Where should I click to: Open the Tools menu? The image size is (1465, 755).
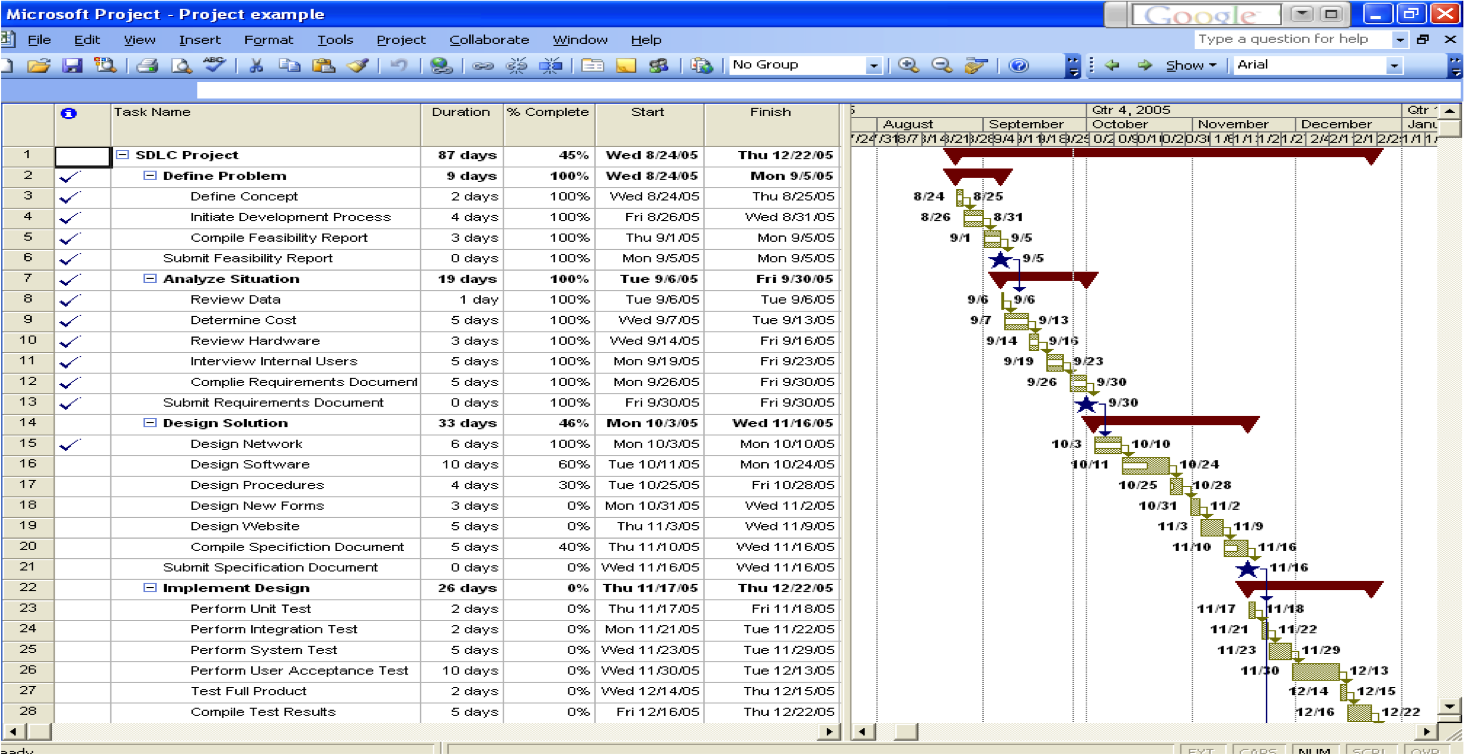click(335, 40)
